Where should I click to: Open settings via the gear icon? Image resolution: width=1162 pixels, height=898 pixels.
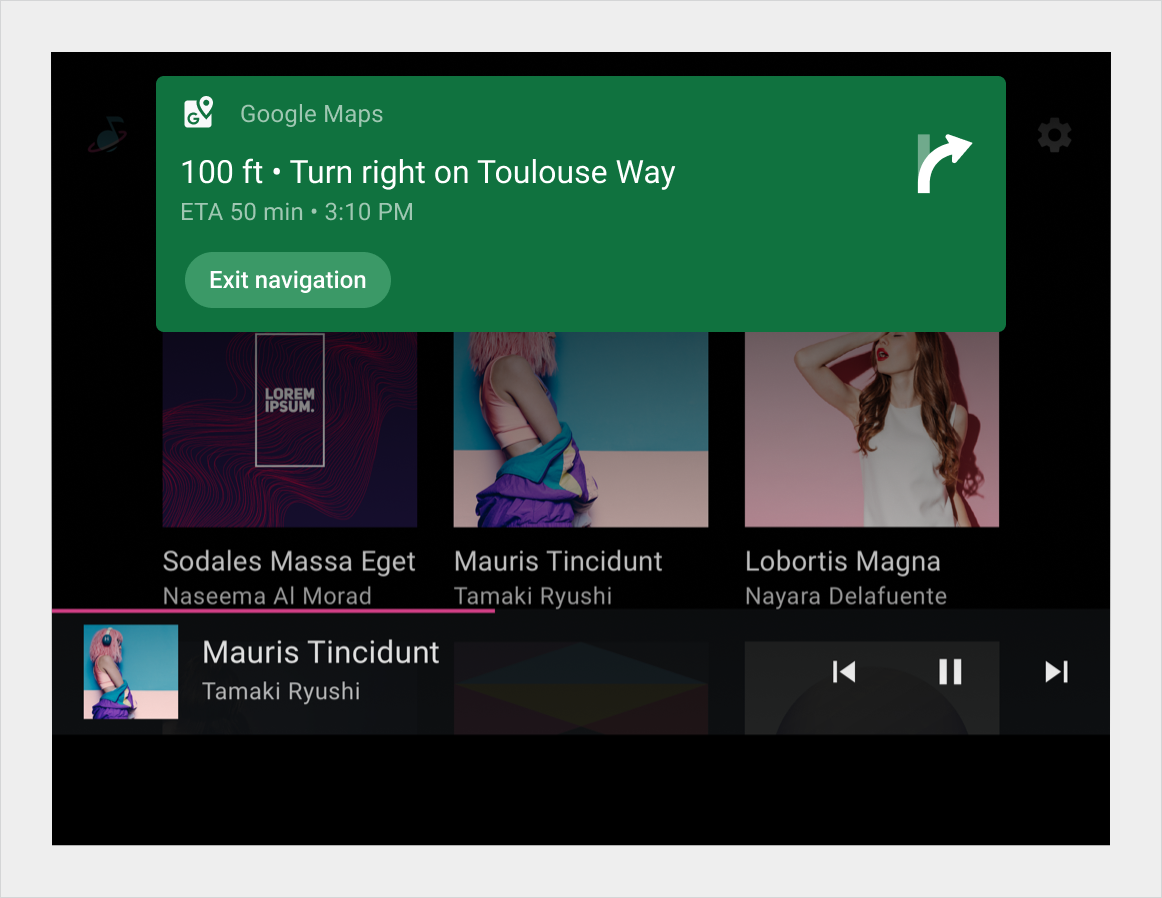click(1053, 135)
